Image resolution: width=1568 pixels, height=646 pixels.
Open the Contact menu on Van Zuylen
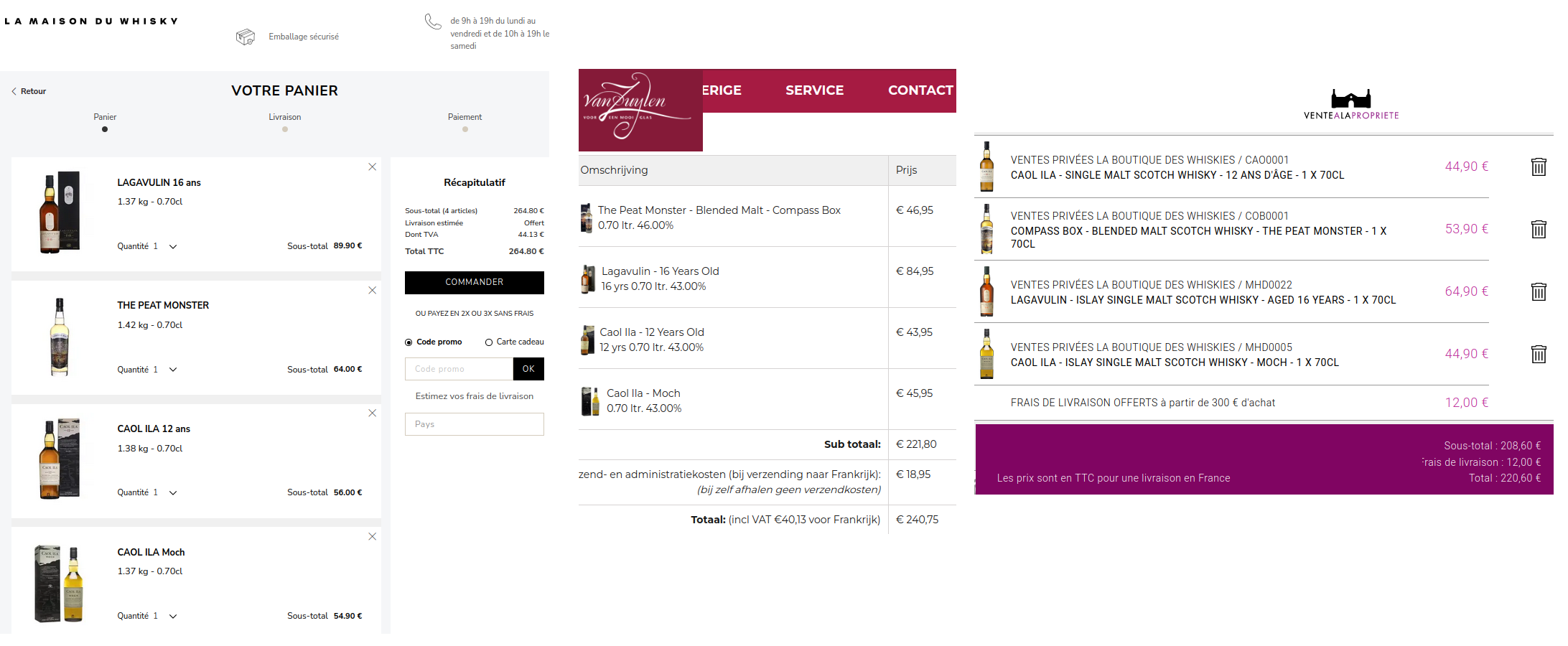pos(920,90)
